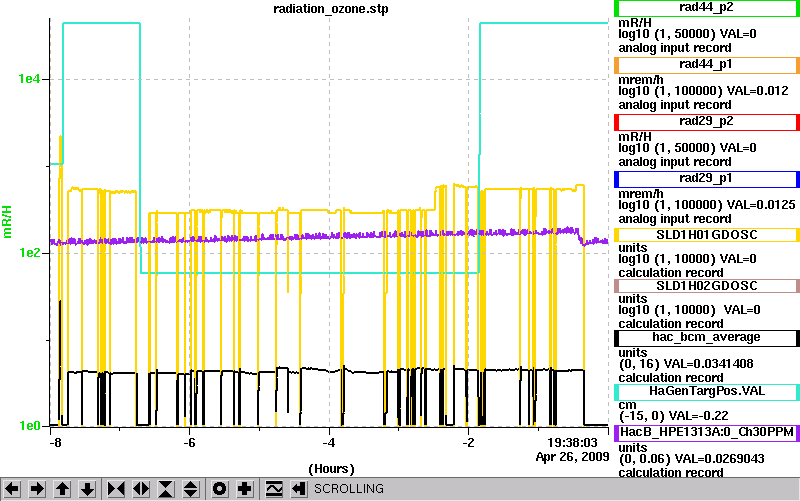Viewport: 800px width, 501px height.
Task: Click the pan up arrow button
Action: point(62,489)
